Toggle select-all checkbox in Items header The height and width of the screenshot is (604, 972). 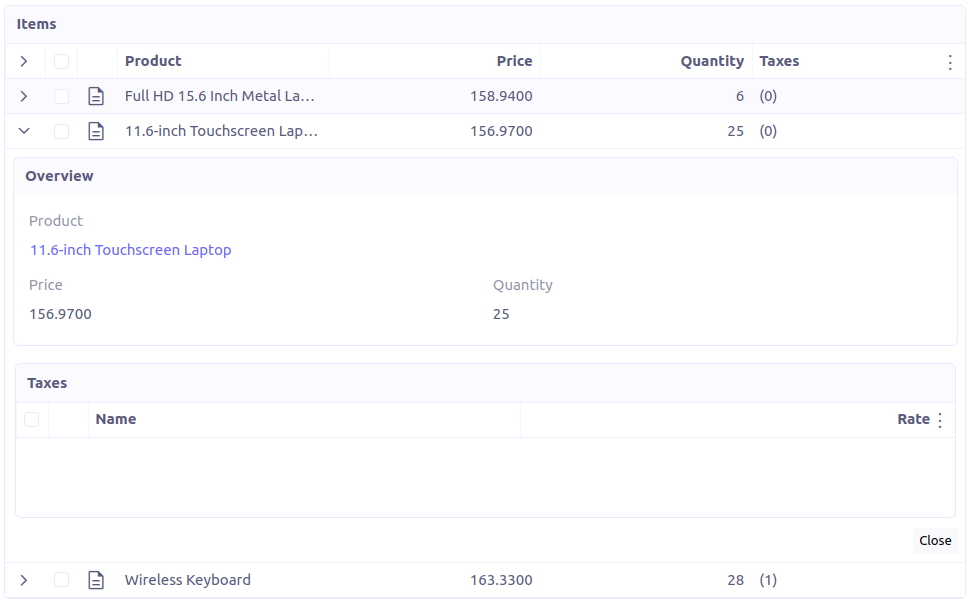click(62, 61)
